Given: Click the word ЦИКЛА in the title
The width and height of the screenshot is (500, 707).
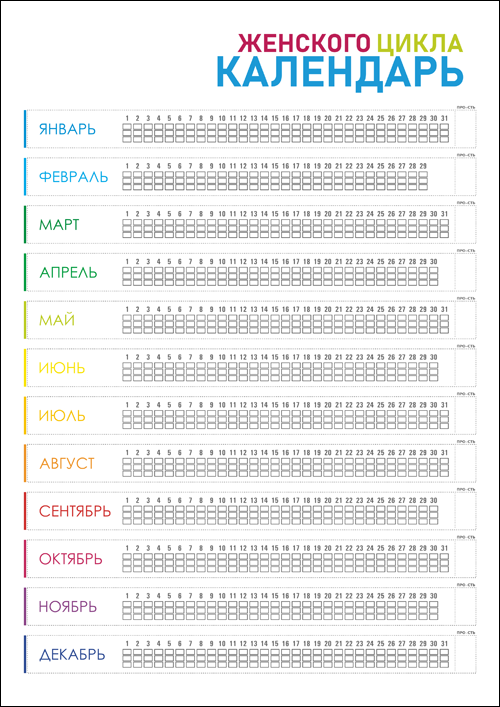Looking at the screenshot, I should point(419,43).
